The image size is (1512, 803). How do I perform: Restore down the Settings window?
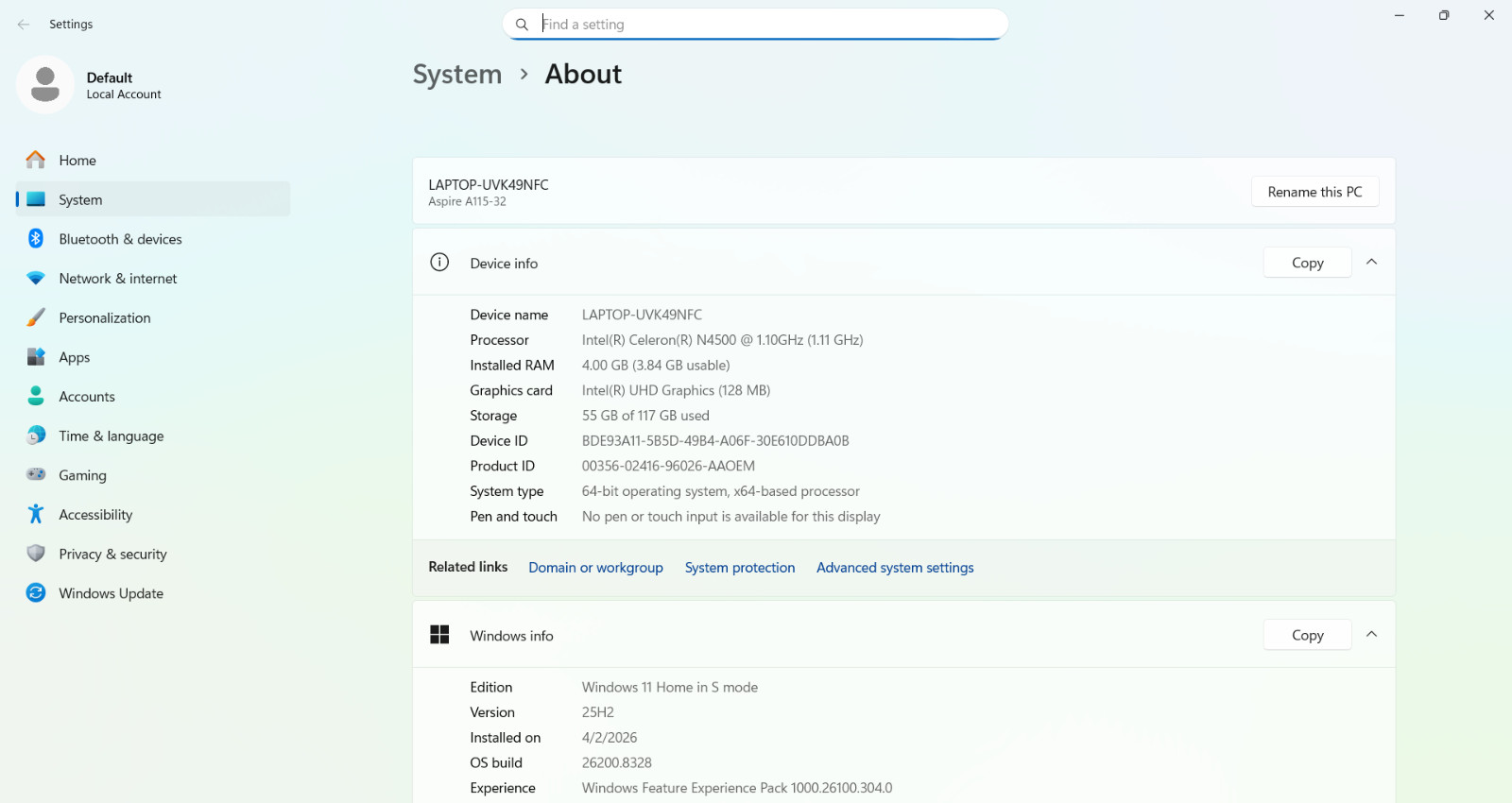(1444, 15)
